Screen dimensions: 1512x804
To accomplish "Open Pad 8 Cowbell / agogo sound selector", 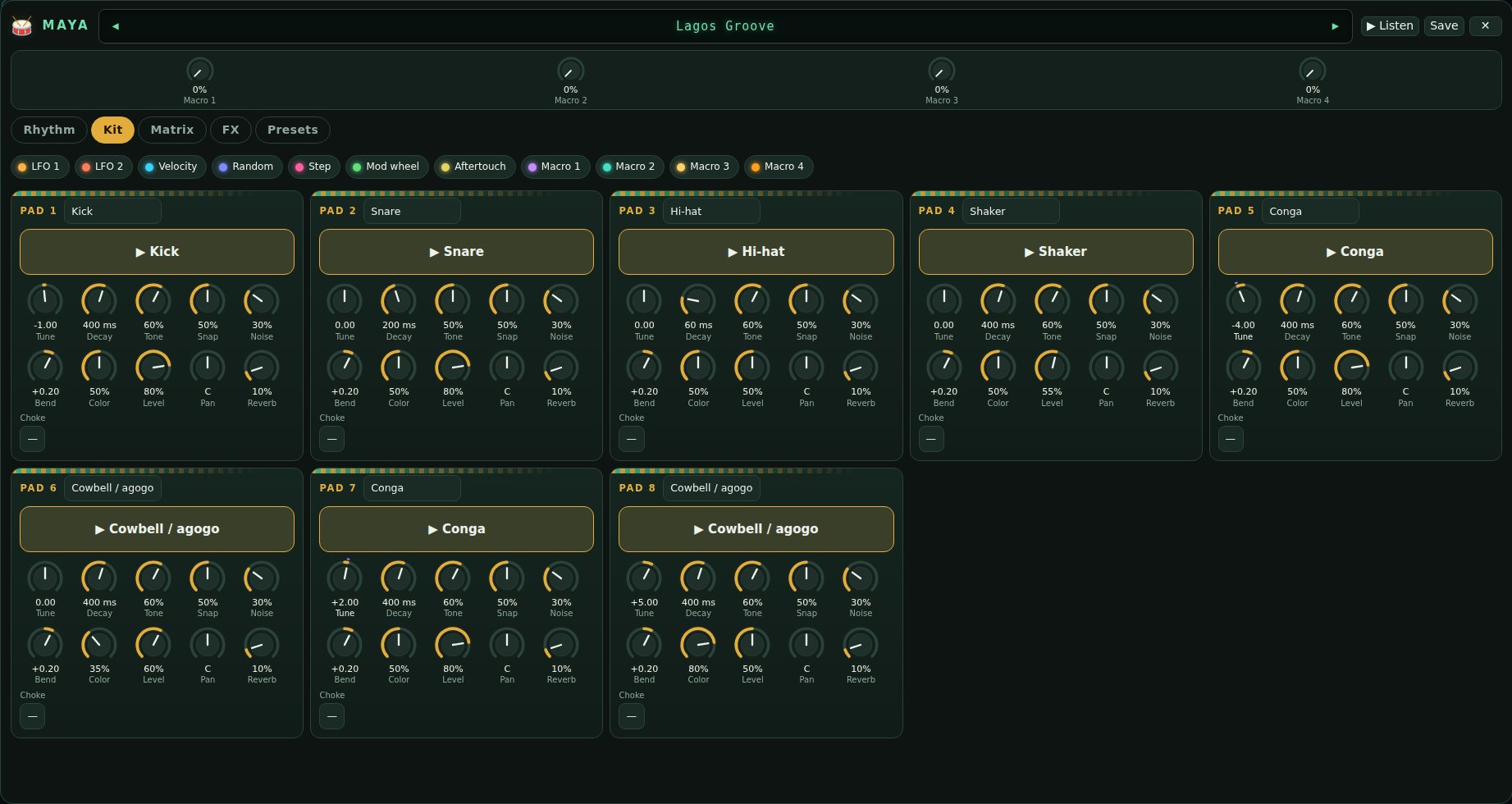I will coord(711,488).
